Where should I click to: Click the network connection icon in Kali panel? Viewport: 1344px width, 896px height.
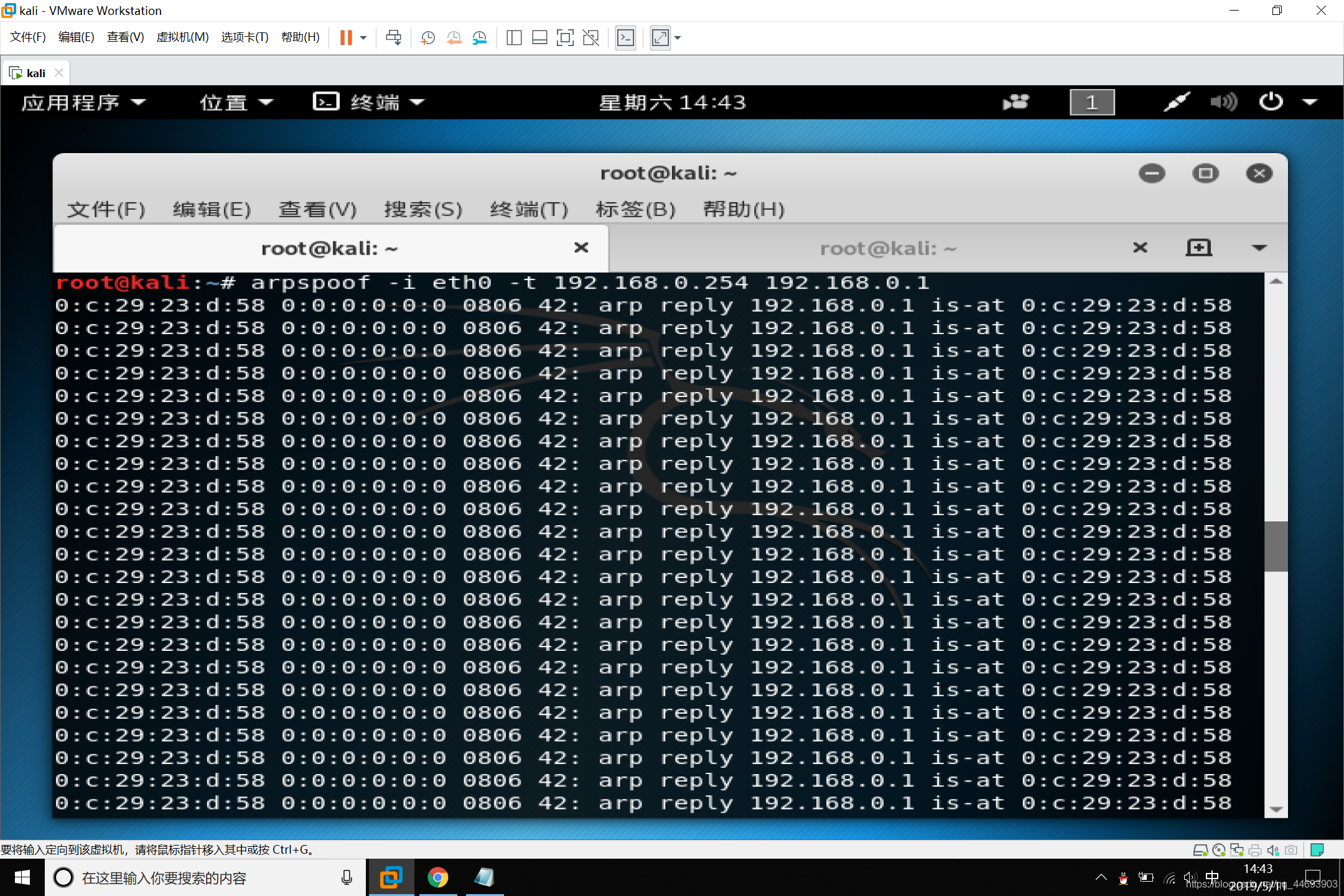point(1176,102)
